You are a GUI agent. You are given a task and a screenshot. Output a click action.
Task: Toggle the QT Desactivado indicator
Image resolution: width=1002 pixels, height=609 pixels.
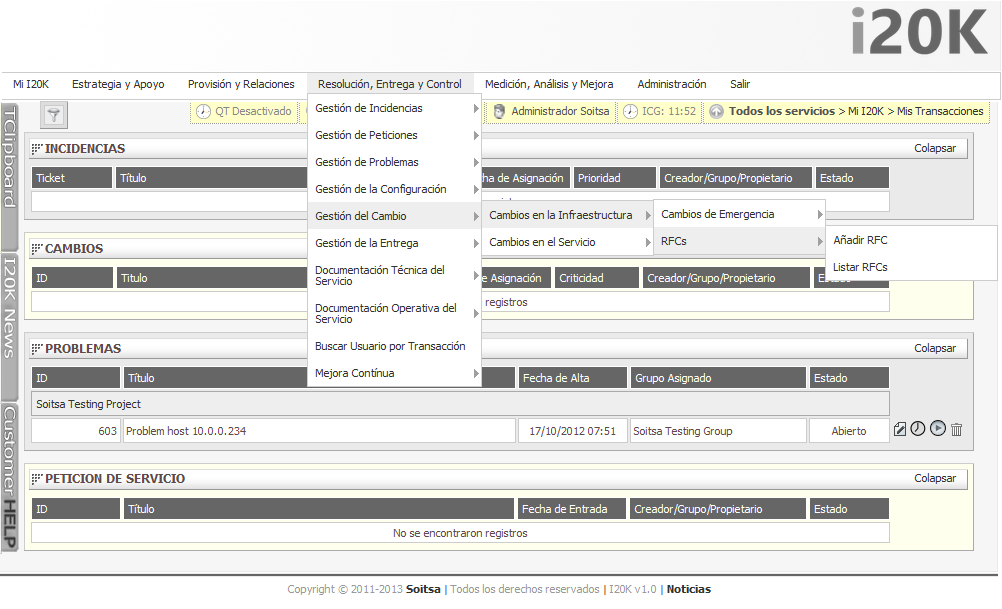click(244, 111)
